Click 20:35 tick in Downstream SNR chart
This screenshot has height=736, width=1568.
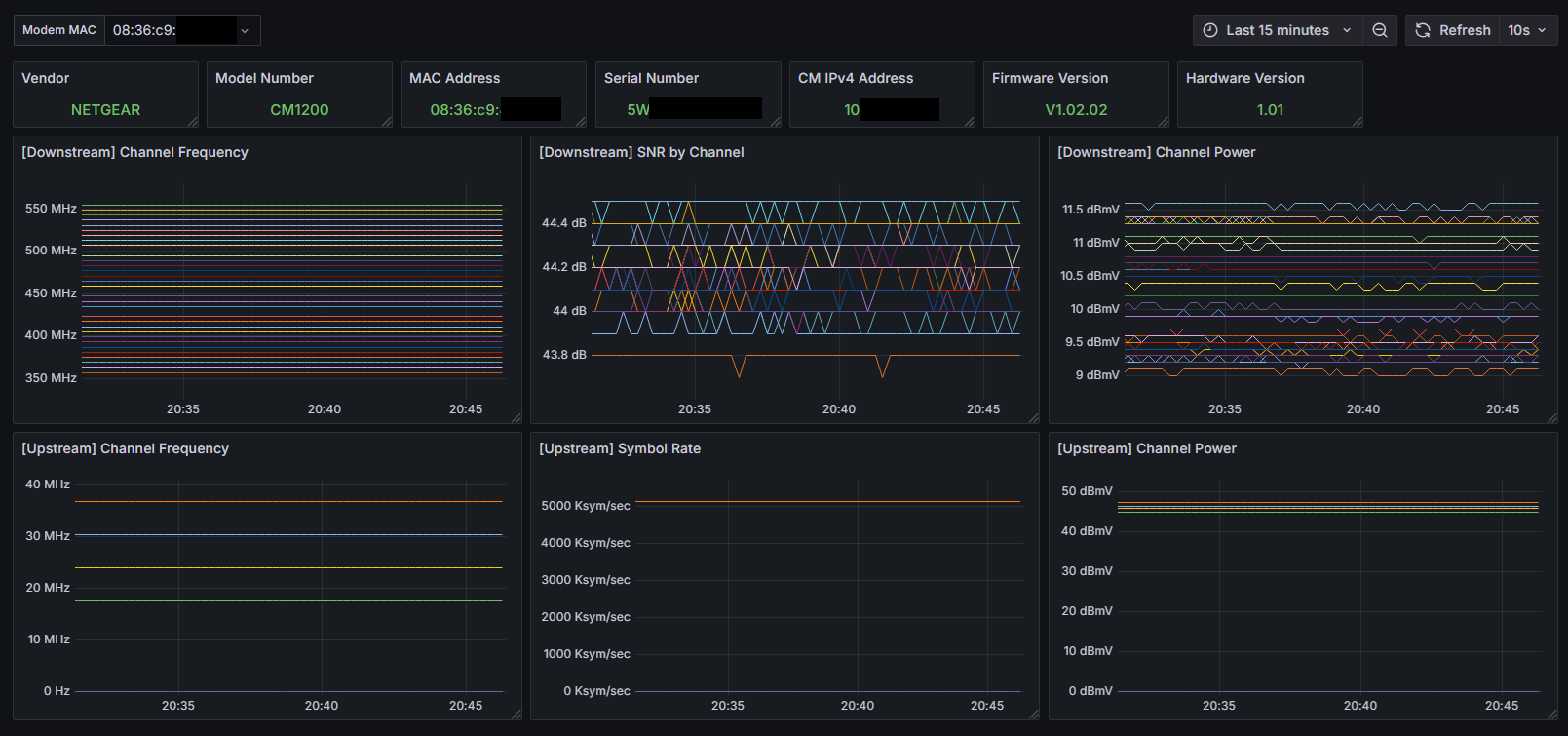(x=695, y=409)
